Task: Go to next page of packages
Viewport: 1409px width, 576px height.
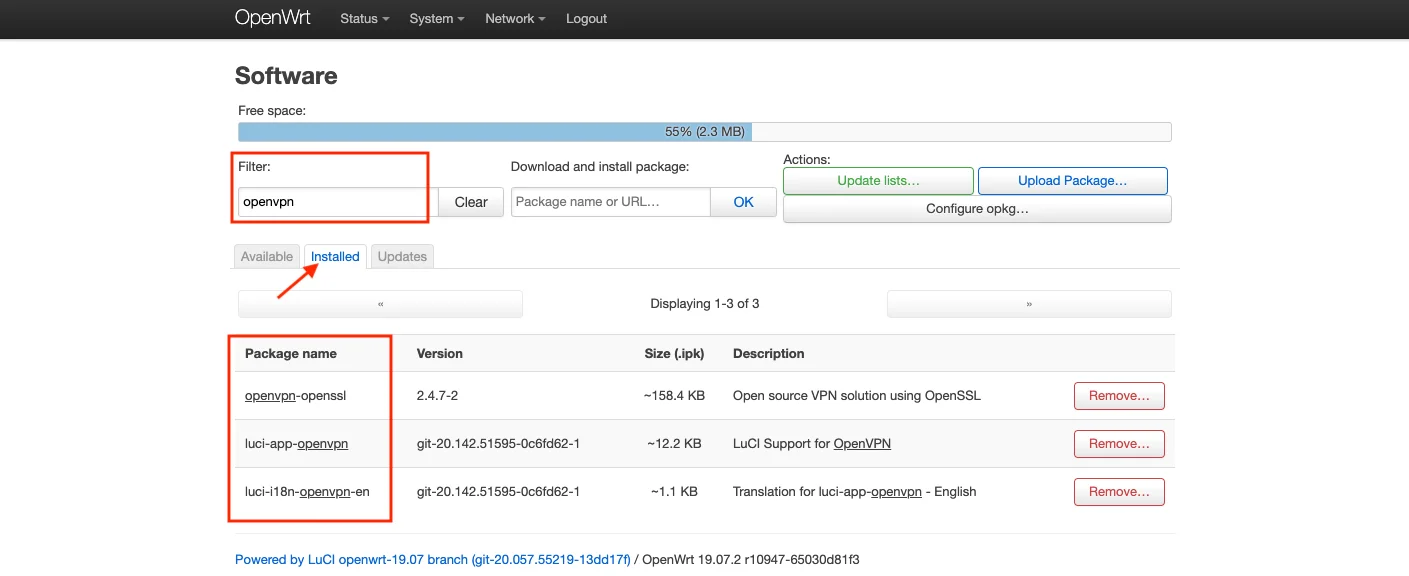Action: [x=1028, y=304]
